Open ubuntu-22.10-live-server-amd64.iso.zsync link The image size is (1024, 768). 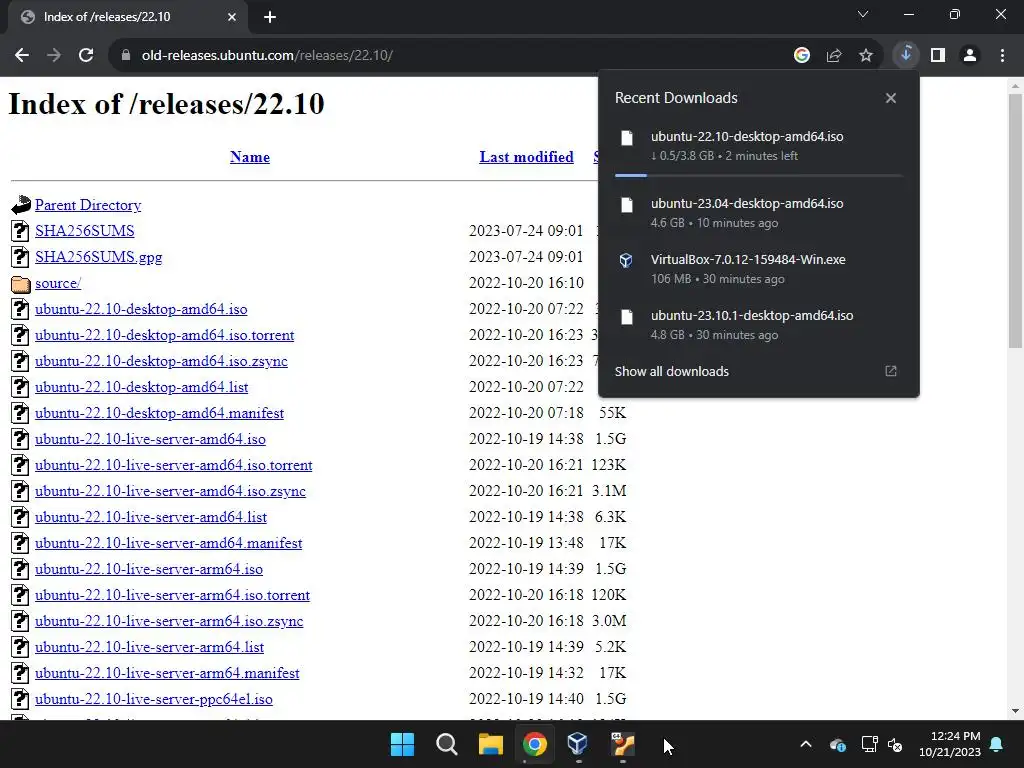(170, 491)
